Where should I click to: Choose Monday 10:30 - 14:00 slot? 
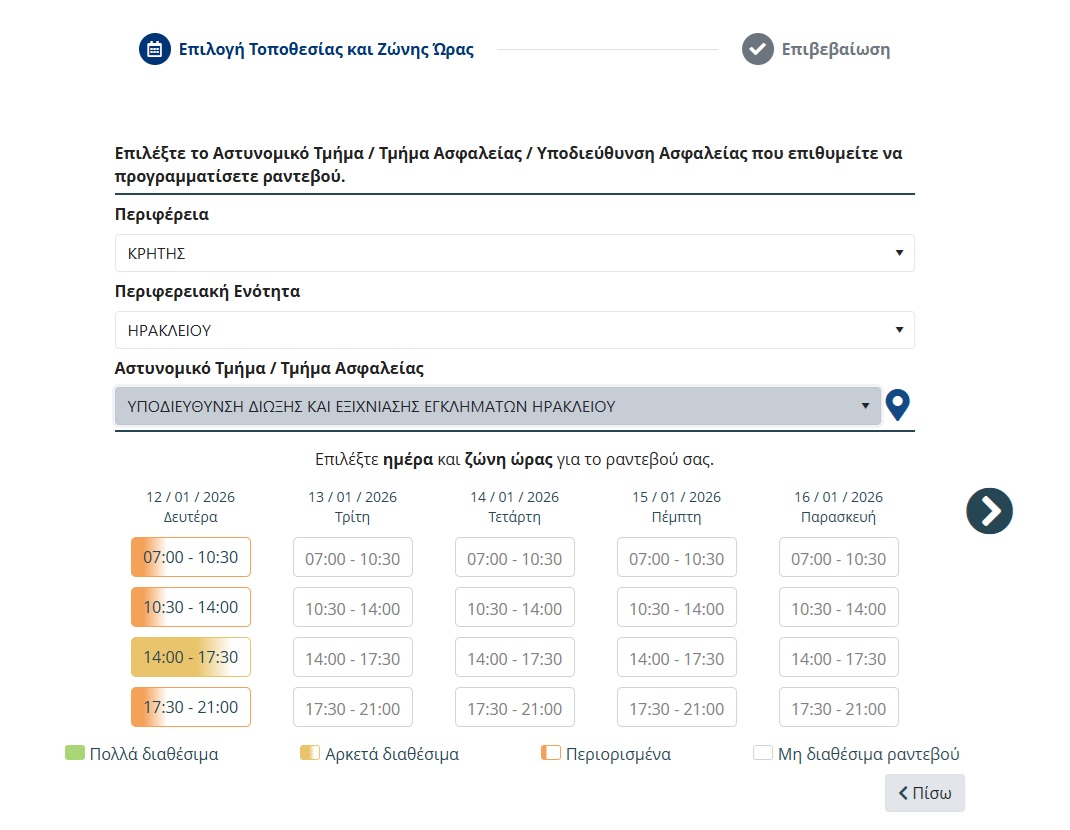[191, 607]
